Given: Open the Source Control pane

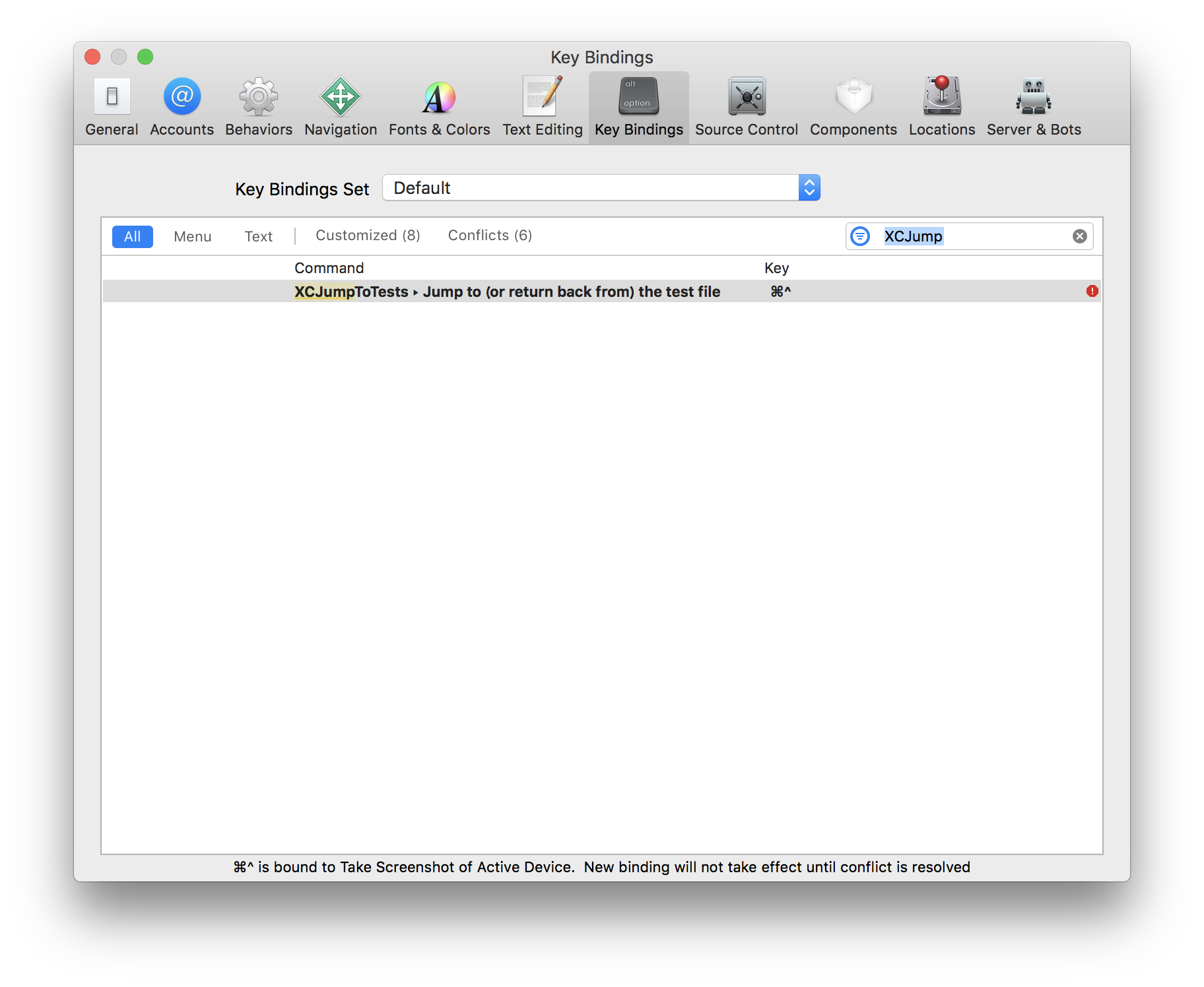Looking at the screenshot, I should click(x=747, y=108).
